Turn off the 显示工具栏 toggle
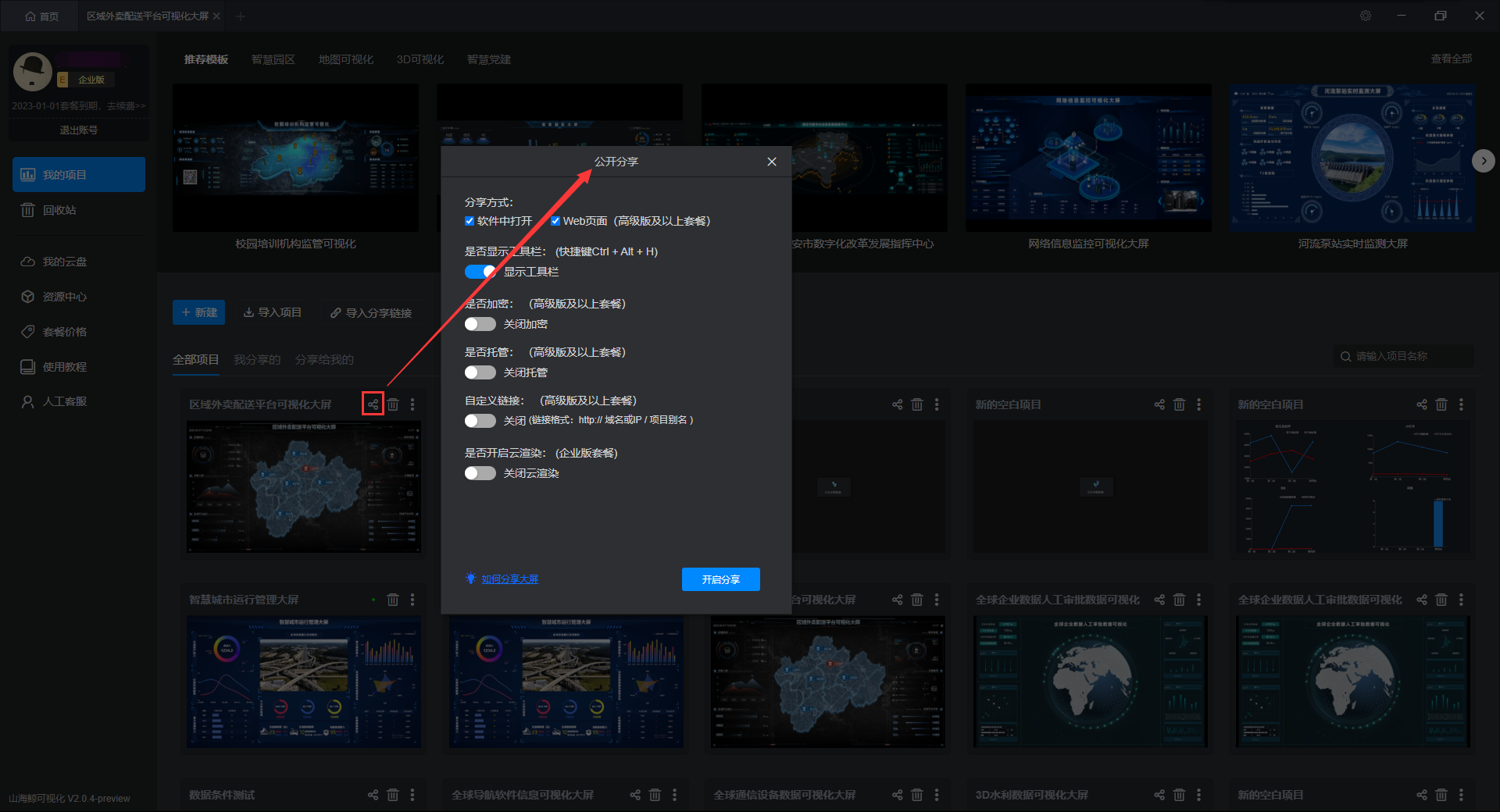This screenshot has height=812, width=1500. click(x=480, y=272)
